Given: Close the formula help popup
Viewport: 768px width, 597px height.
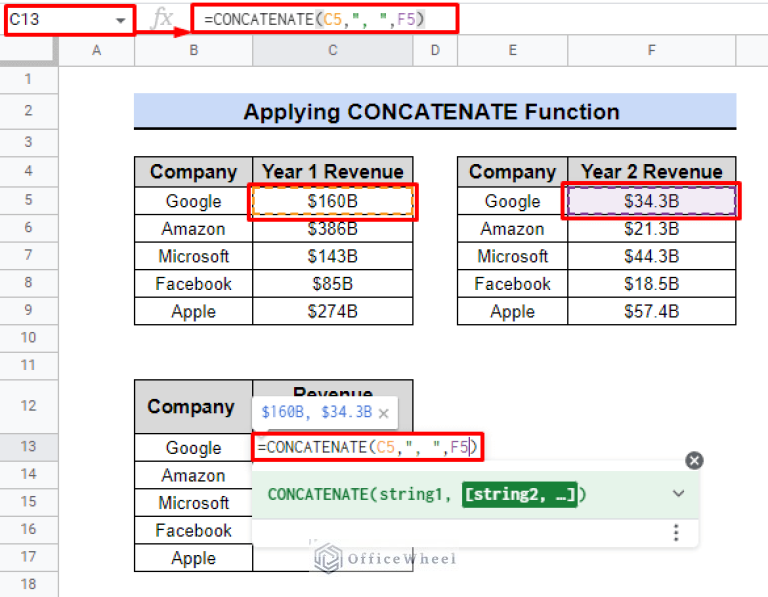Looking at the screenshot, I should click(694, 460).
